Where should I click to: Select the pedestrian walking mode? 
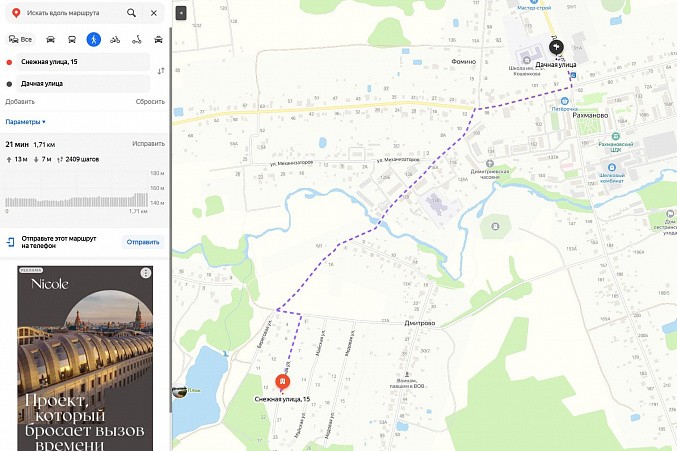(93, 40)
